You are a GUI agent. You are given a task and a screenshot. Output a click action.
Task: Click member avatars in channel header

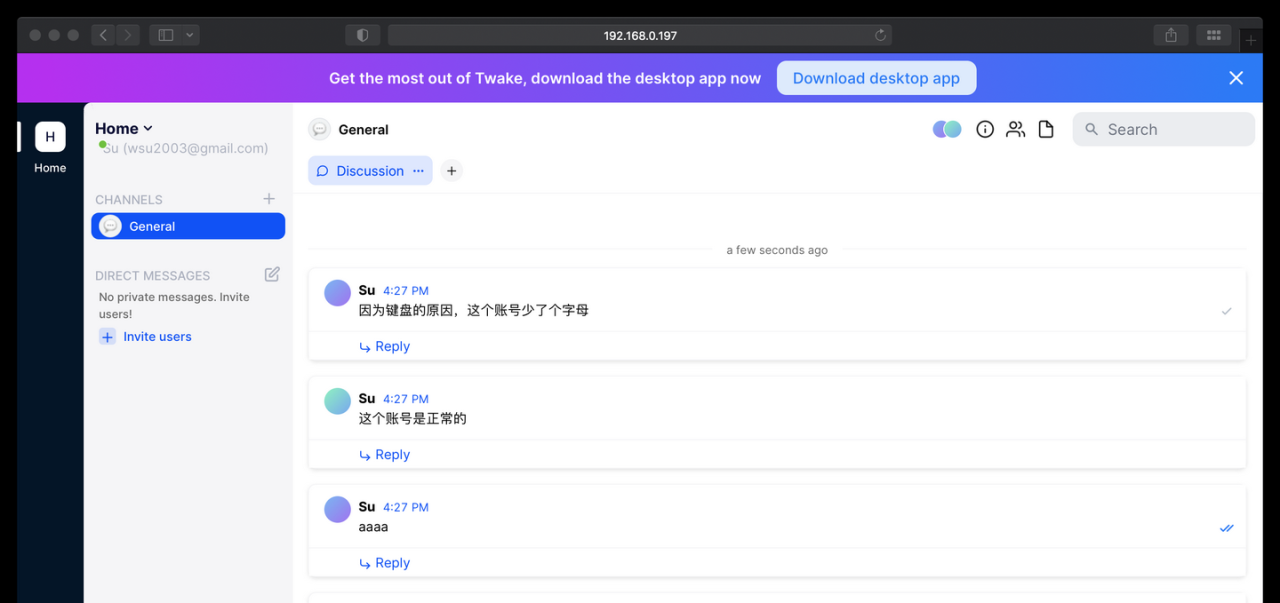click(946, 129)
